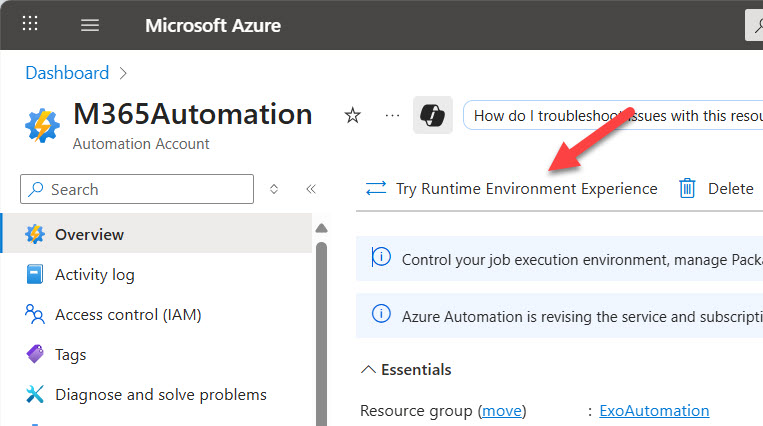
Task: Click the Microsoft Azure home title
Action: click(213, 25)
